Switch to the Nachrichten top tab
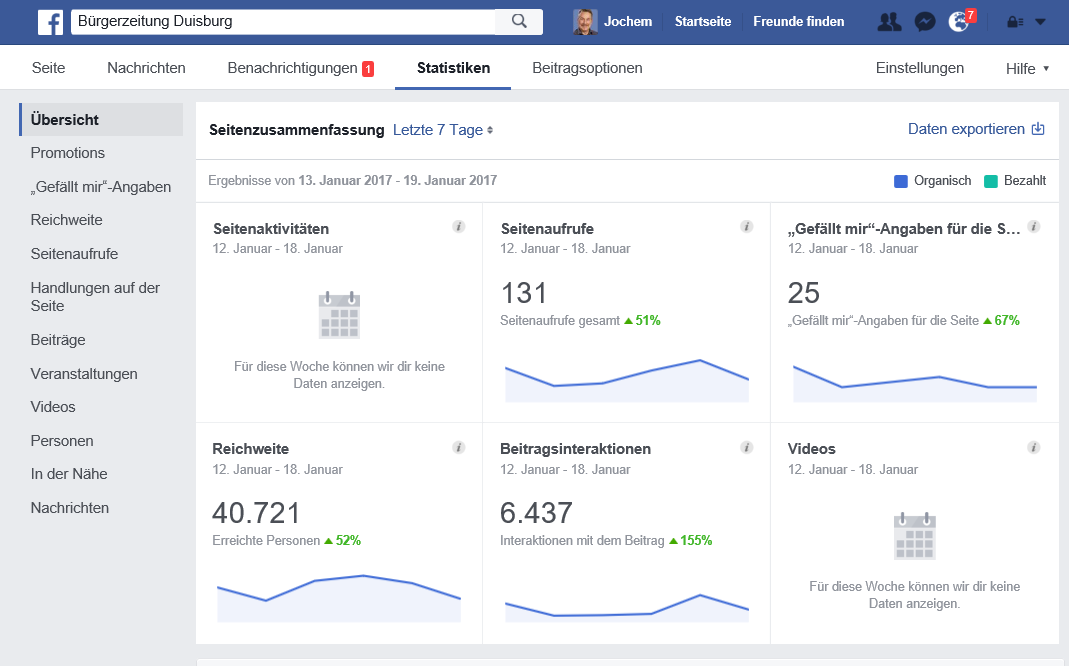This screenshot has width=1069, height=666. pyautogui.click(x=146, y=68)
